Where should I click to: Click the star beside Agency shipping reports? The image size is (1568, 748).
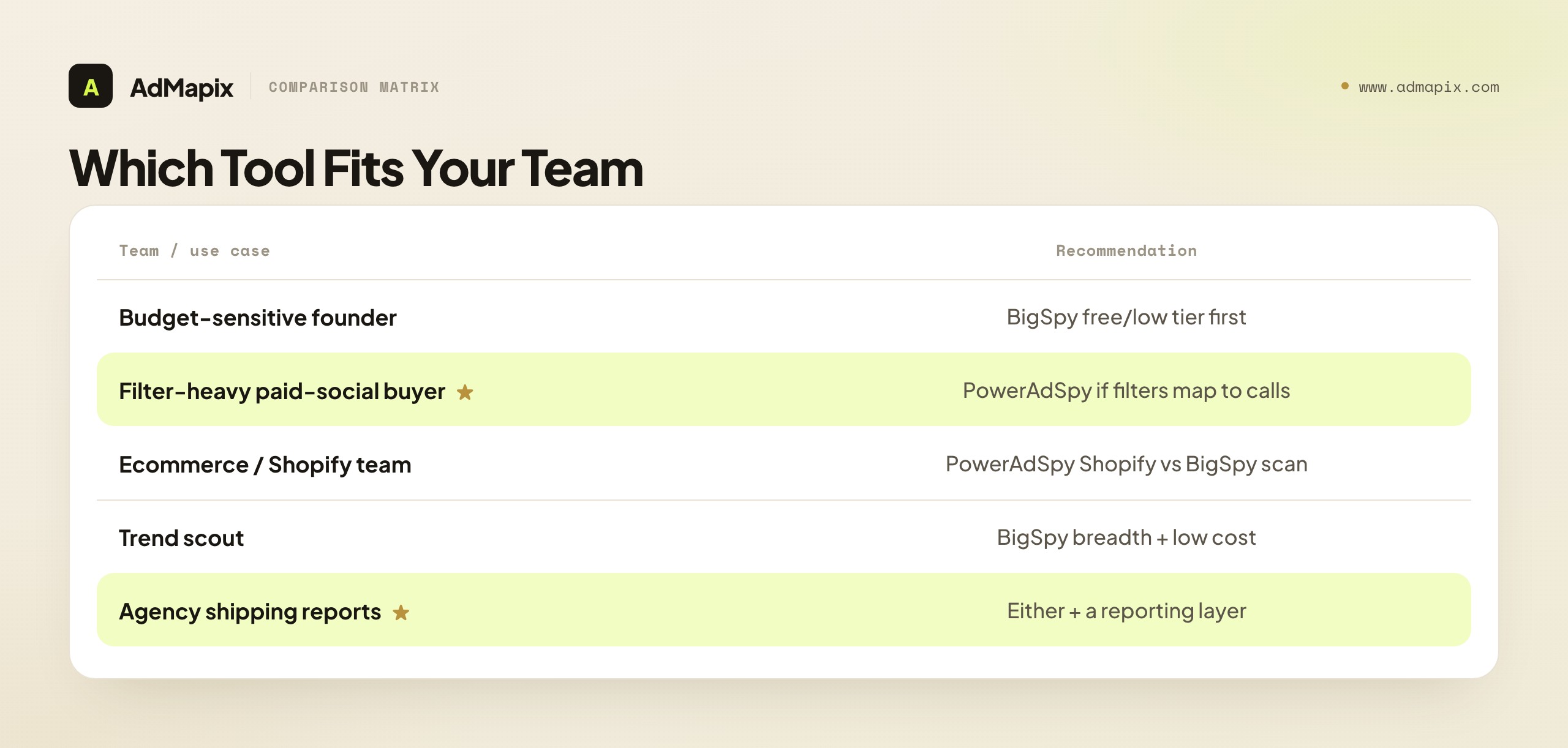(x=401, y=612)
